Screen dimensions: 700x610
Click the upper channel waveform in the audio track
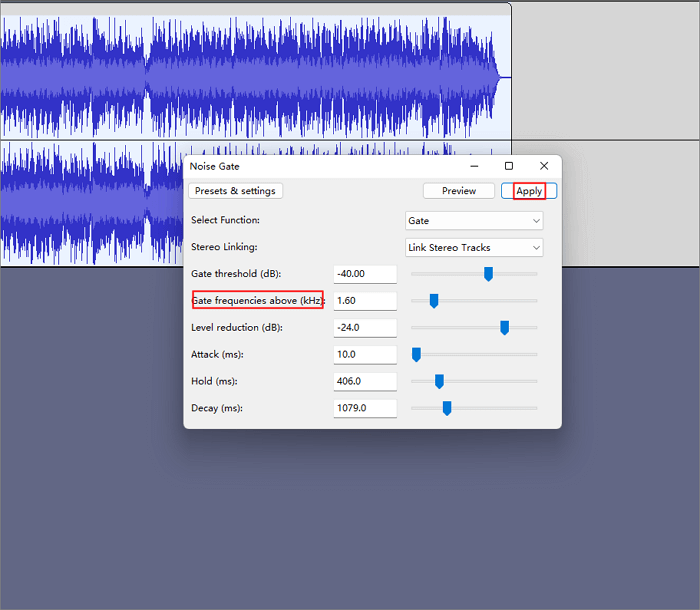click(x=255, y=77)
